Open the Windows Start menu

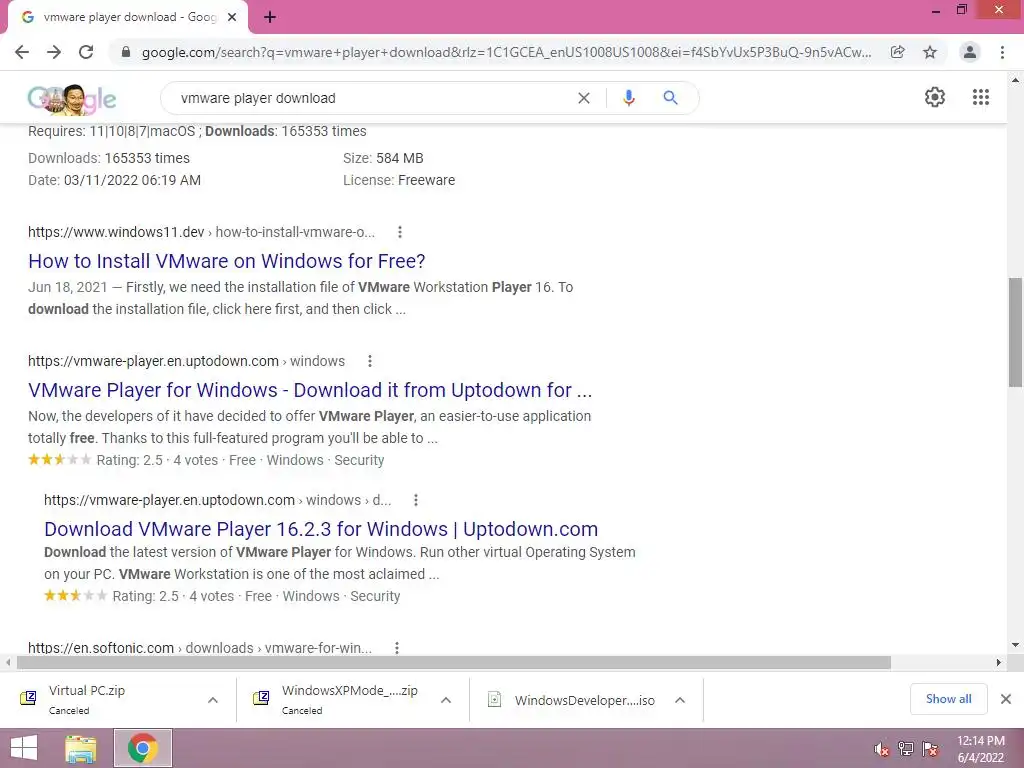coord(24,748)
